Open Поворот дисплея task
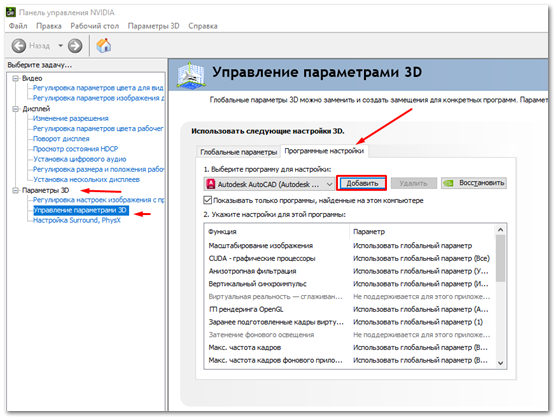This screenshot has width=557, height=420. [x=61, y=139]
